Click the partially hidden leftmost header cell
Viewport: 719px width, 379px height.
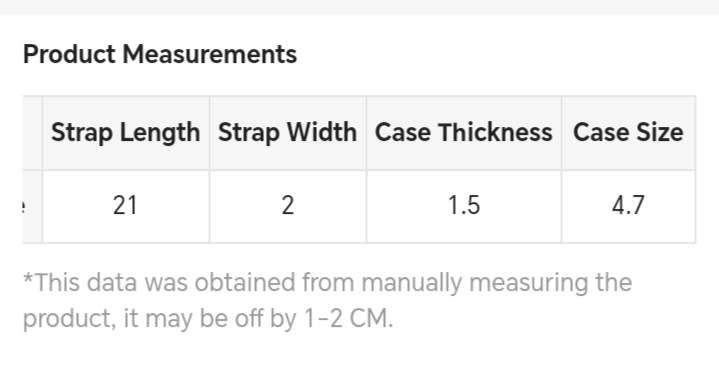[33, 133]
